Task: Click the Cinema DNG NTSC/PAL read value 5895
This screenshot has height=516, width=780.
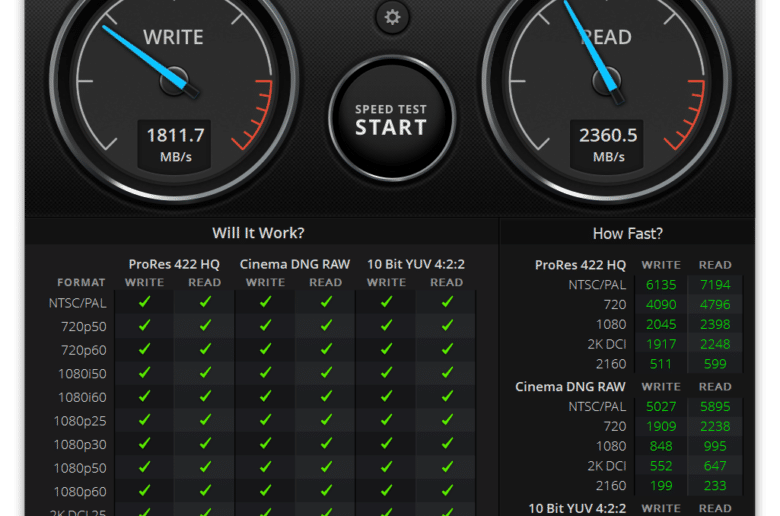Action: tap(715, 407)
